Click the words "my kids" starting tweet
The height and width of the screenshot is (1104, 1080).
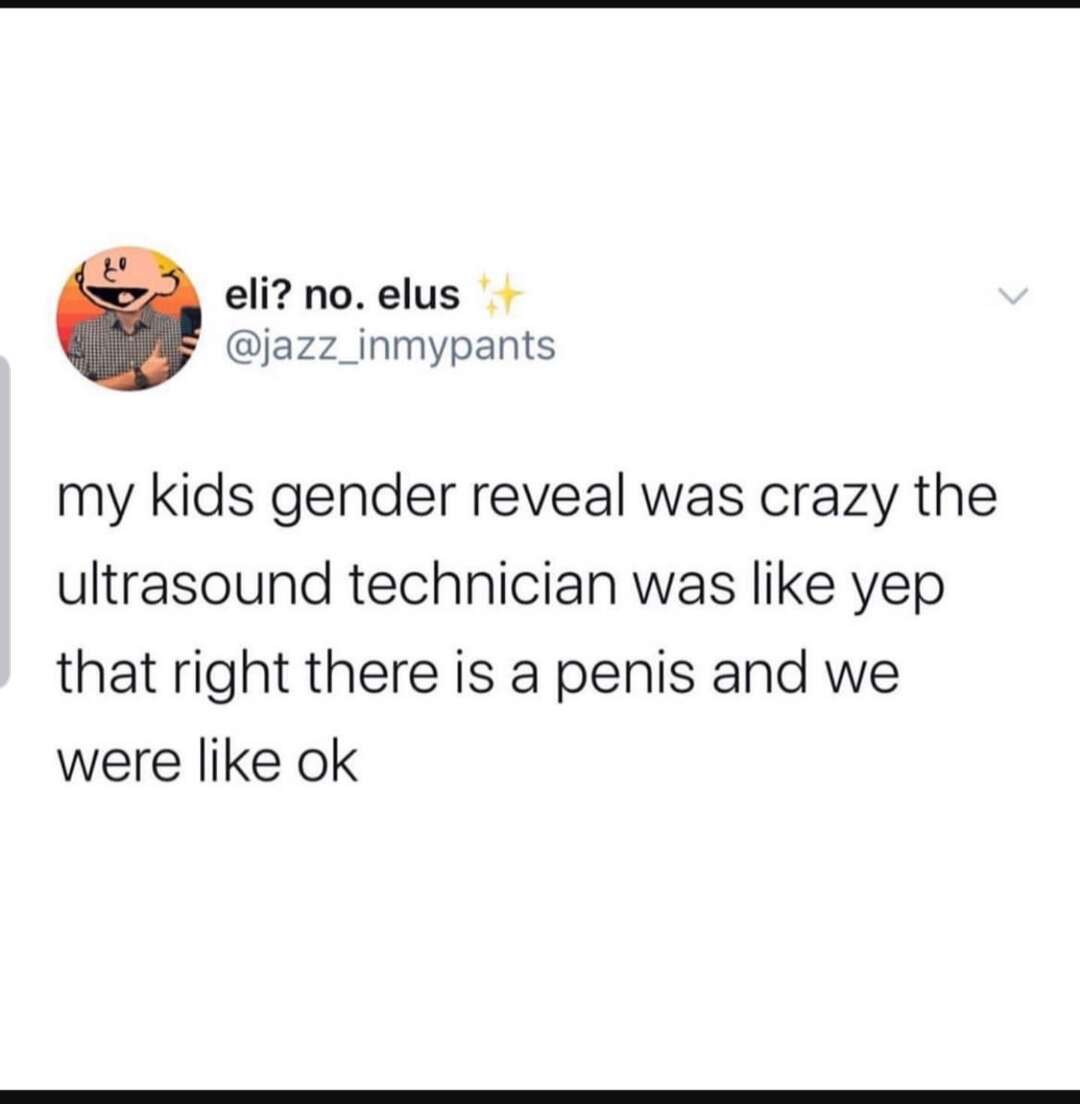click(x=155, y=498)
